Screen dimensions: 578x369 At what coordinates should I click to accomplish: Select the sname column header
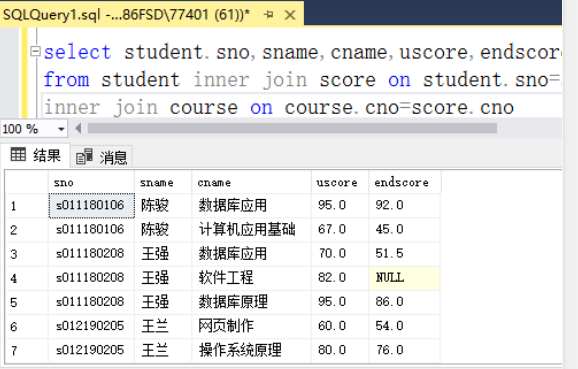(x=163, y=182)
